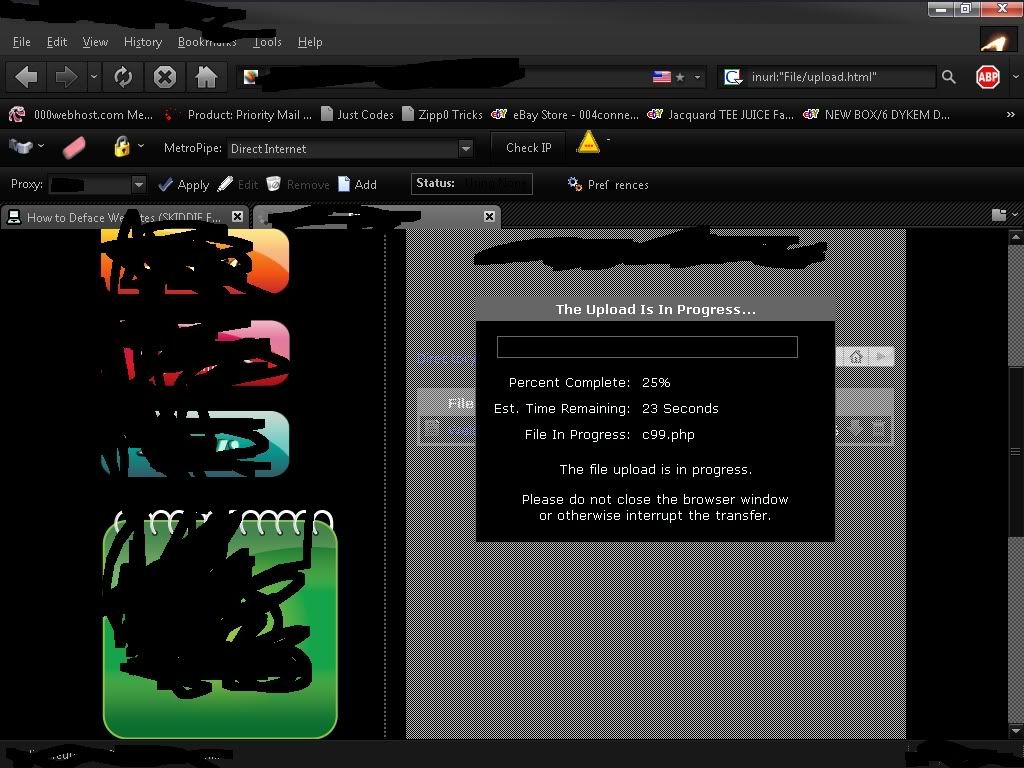The image size is (1024, 768).
Task: Click the 25% percent complete value
Action: 656,383
